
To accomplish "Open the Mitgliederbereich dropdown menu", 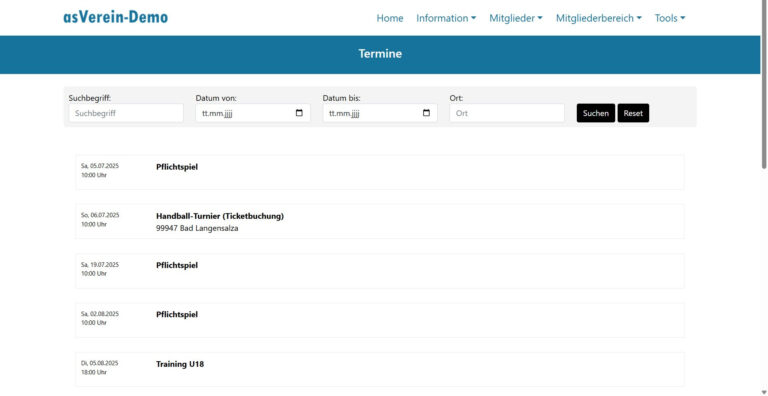I will (x=599, y=18).
